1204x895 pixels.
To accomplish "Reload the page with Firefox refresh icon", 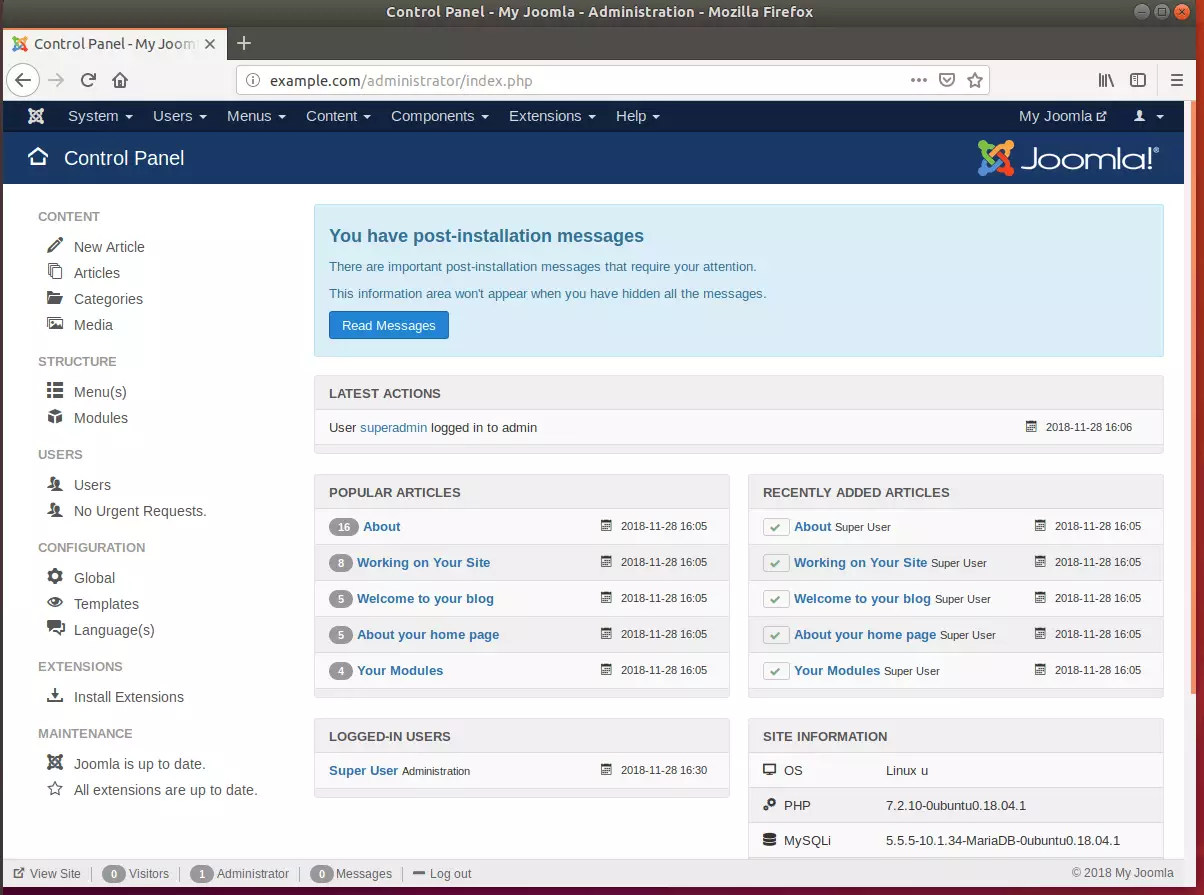I will point(88,80).
